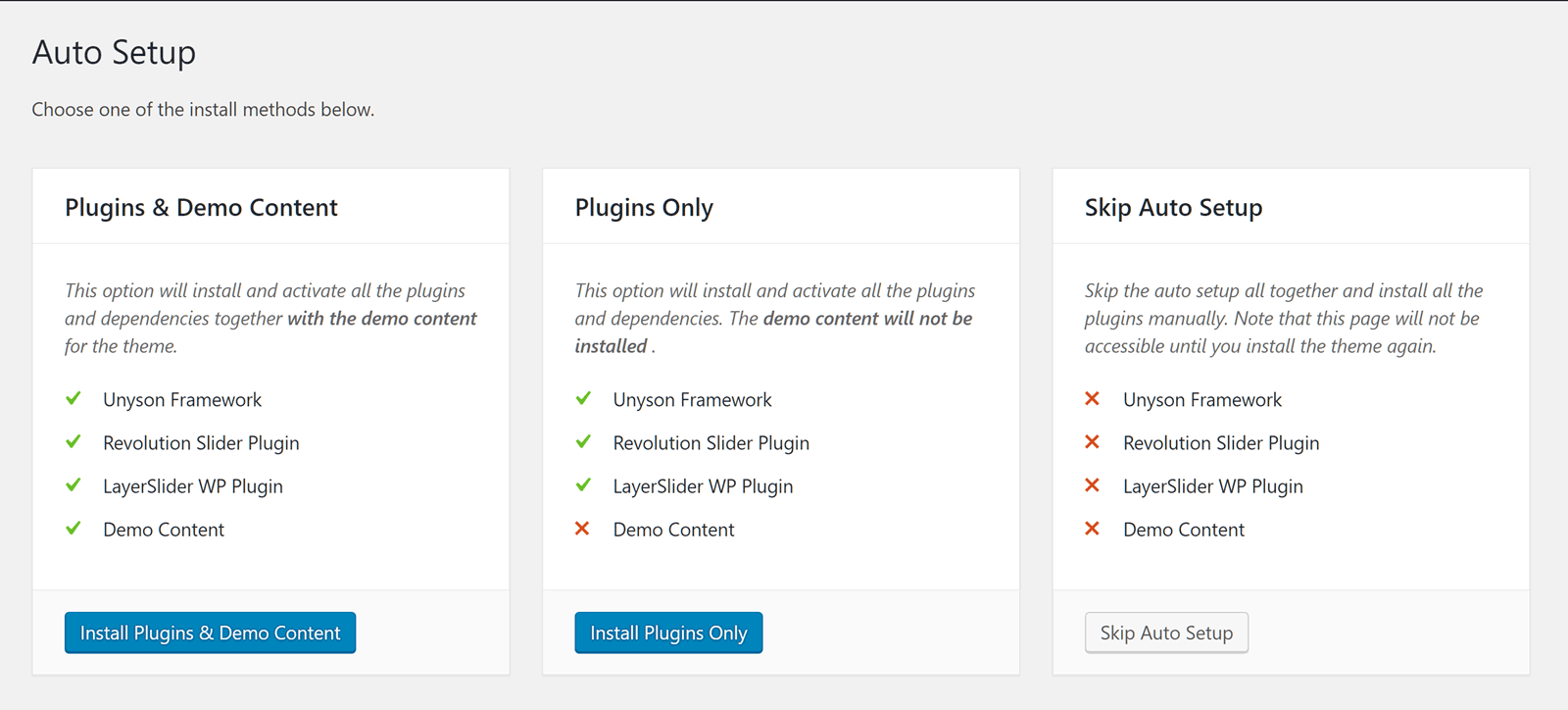This screenshot has height=710, width=1568.
Task: Click the Auto Setup page title
Action: (x=114, y=52)
